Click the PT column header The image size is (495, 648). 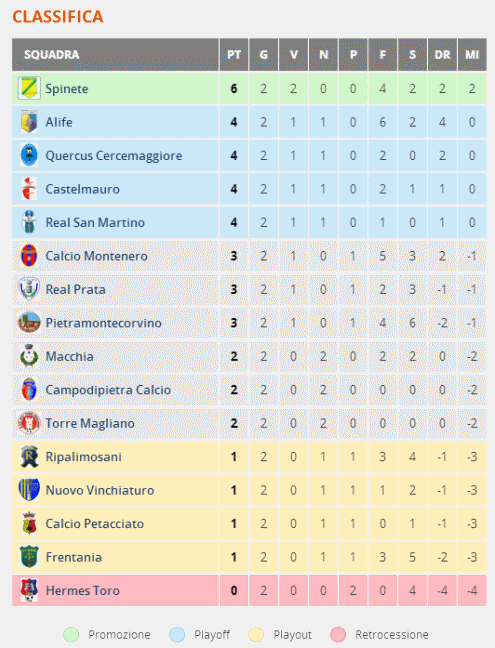[x=234, y=55]
